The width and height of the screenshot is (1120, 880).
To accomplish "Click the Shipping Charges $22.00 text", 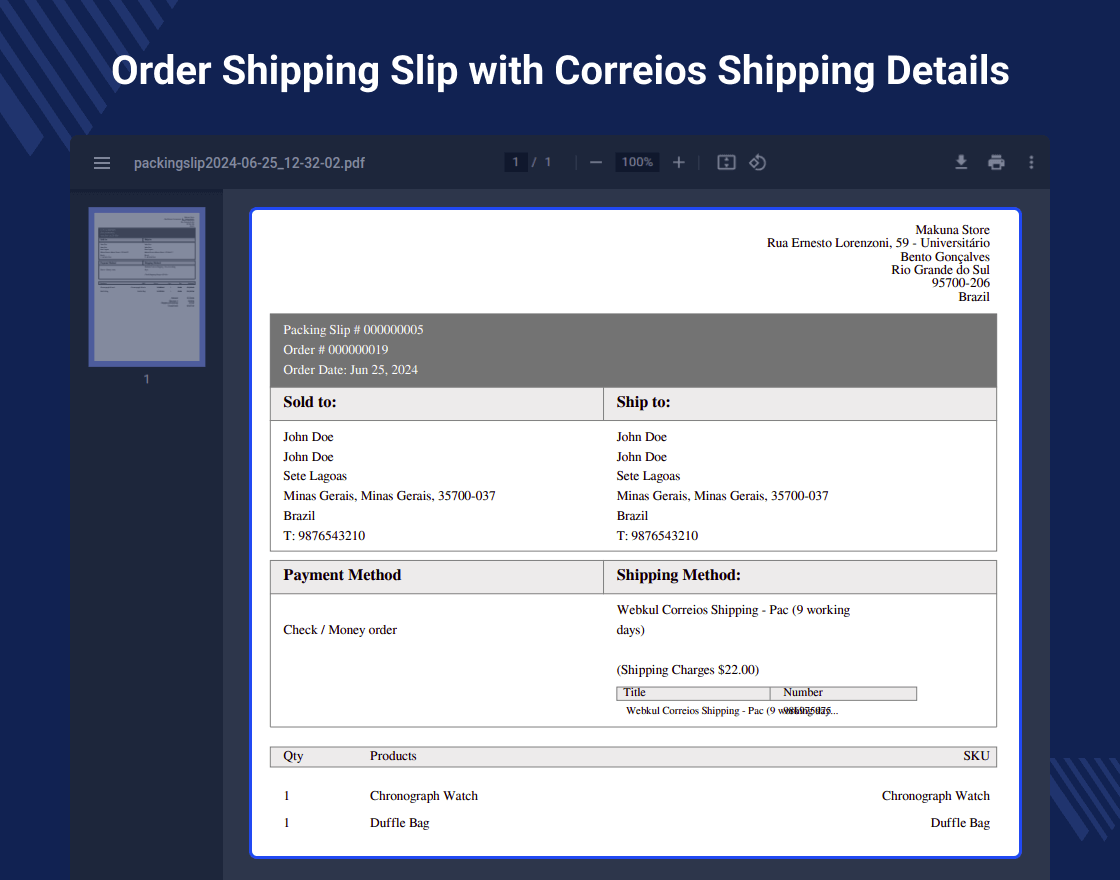I will pos(687,670).
